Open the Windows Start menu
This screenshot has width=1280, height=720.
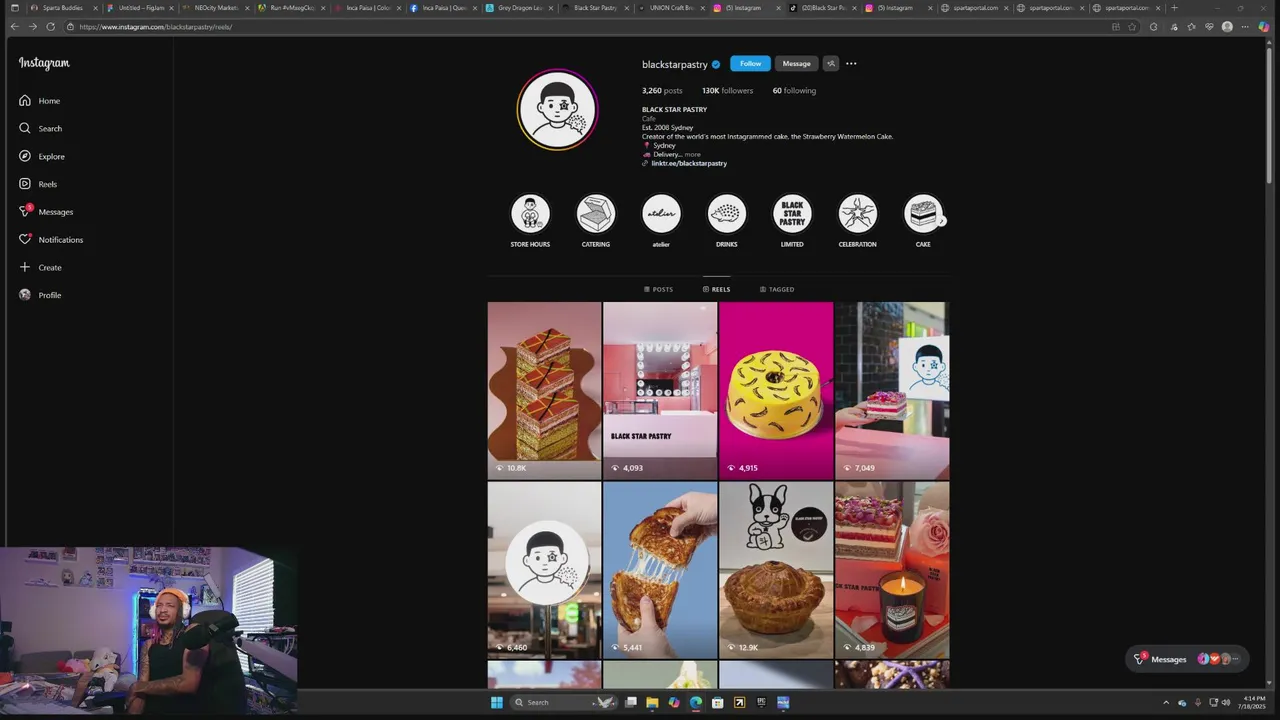496,702
